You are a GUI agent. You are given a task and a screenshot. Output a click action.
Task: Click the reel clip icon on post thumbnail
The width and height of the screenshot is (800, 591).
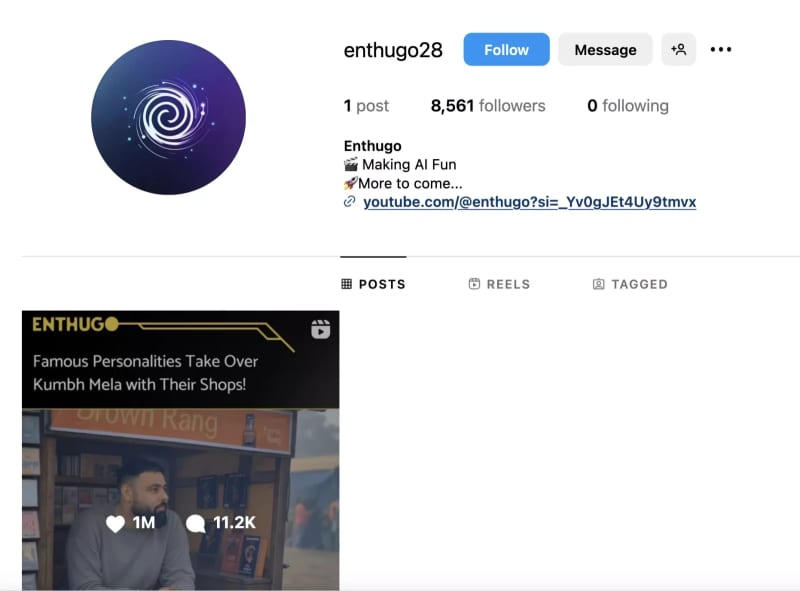pyautogui.click(x=320, y=330)
